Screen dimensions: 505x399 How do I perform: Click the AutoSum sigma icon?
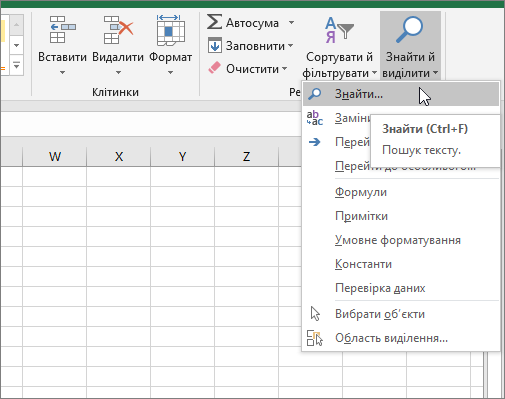click(214, 22)
